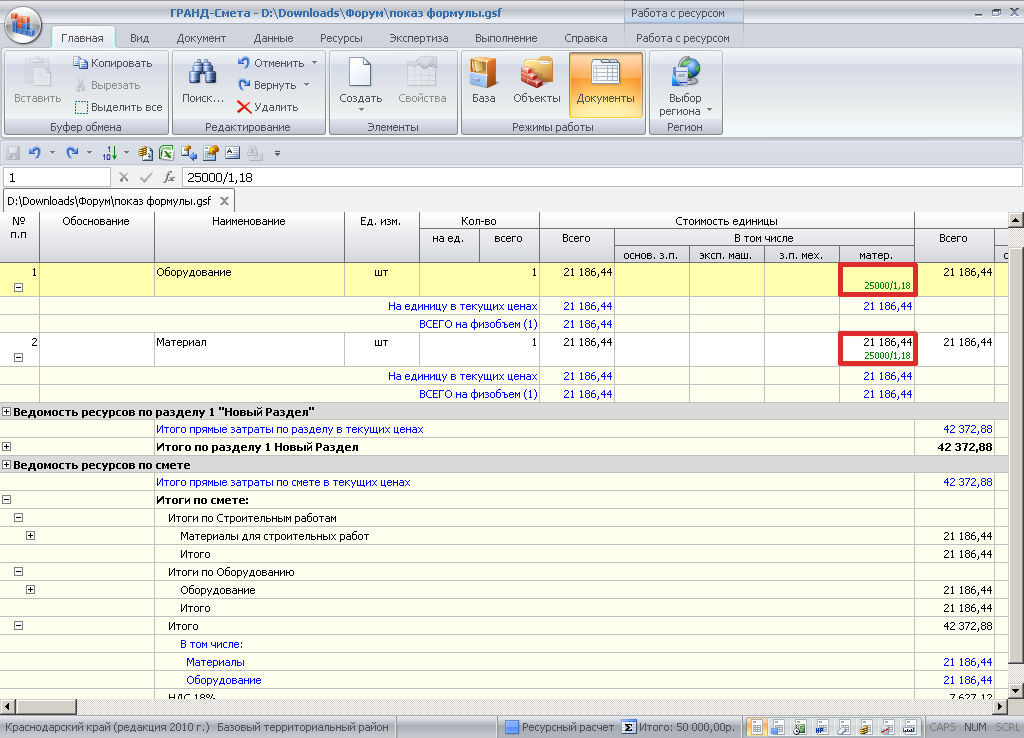Switch to the Ресурсы ribbon tab

(x=341, y=38)
